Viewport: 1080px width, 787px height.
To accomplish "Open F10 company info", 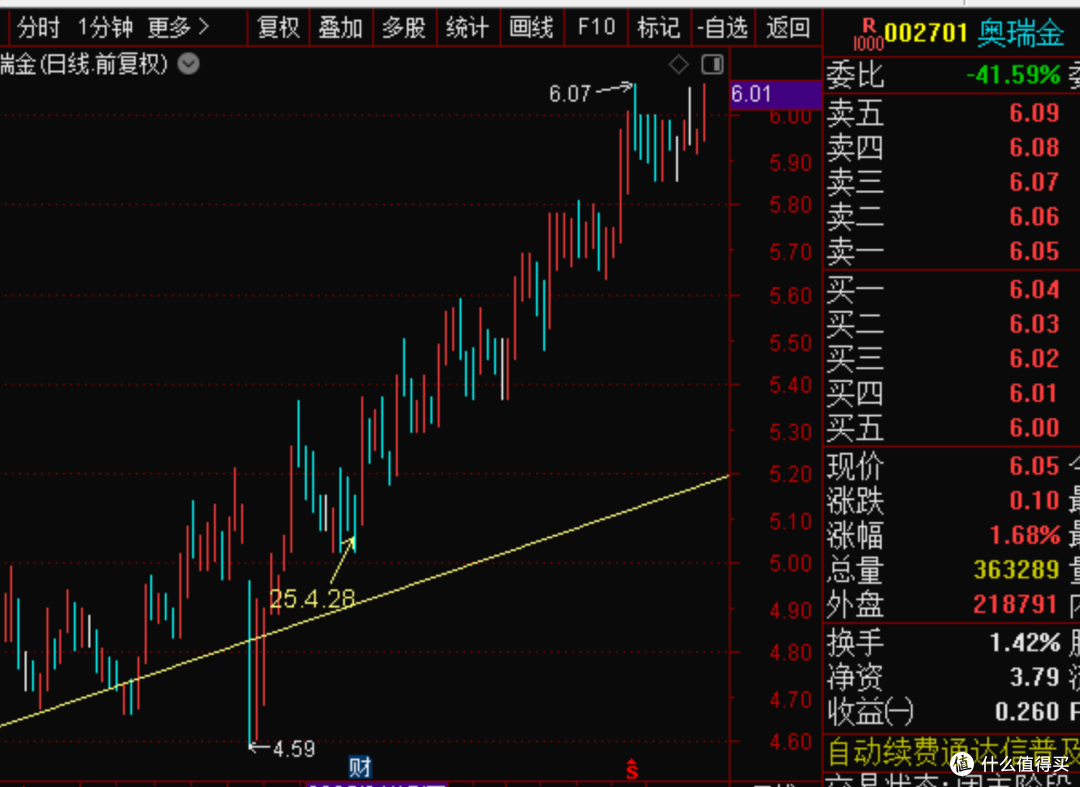I will point(596,28).
